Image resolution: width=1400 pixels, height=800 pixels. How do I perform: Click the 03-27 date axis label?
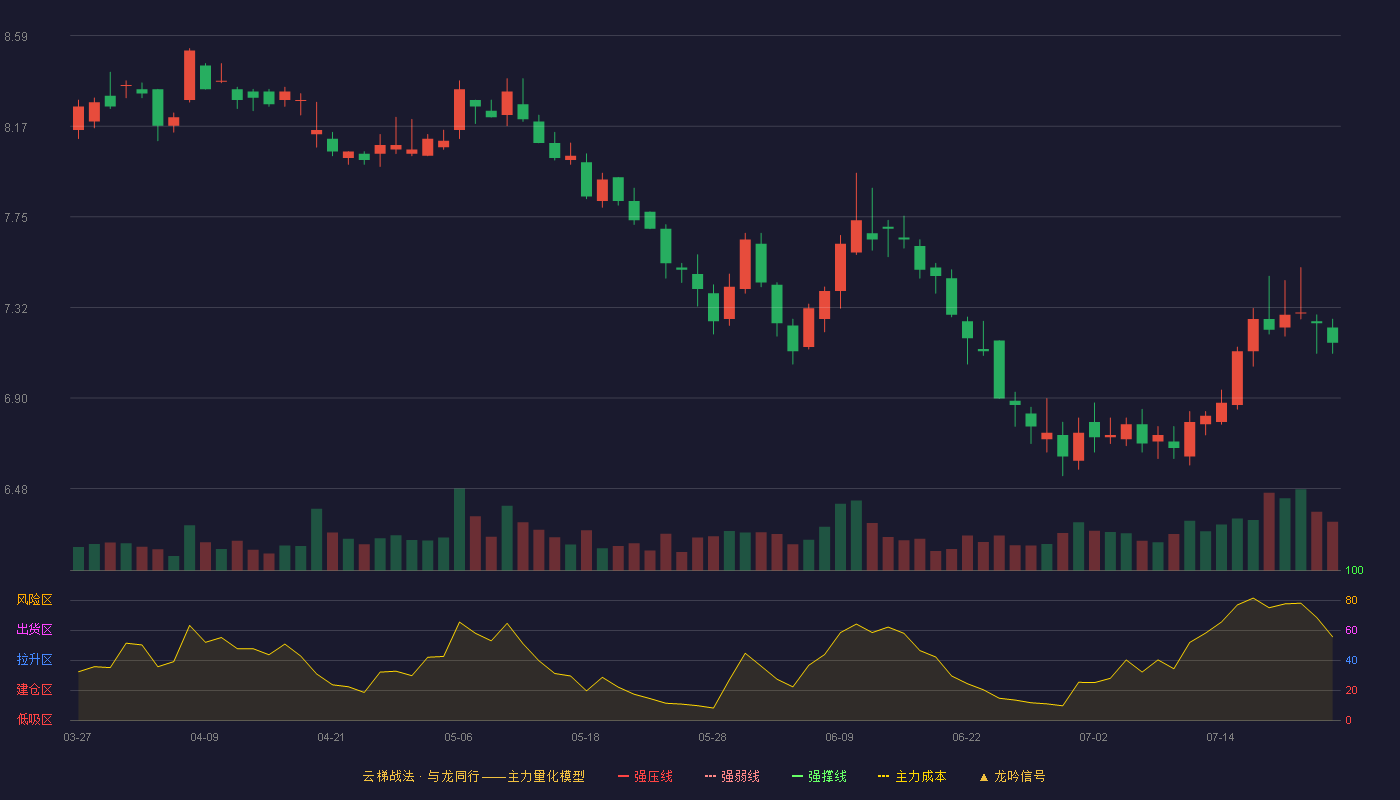click(77, 737)
